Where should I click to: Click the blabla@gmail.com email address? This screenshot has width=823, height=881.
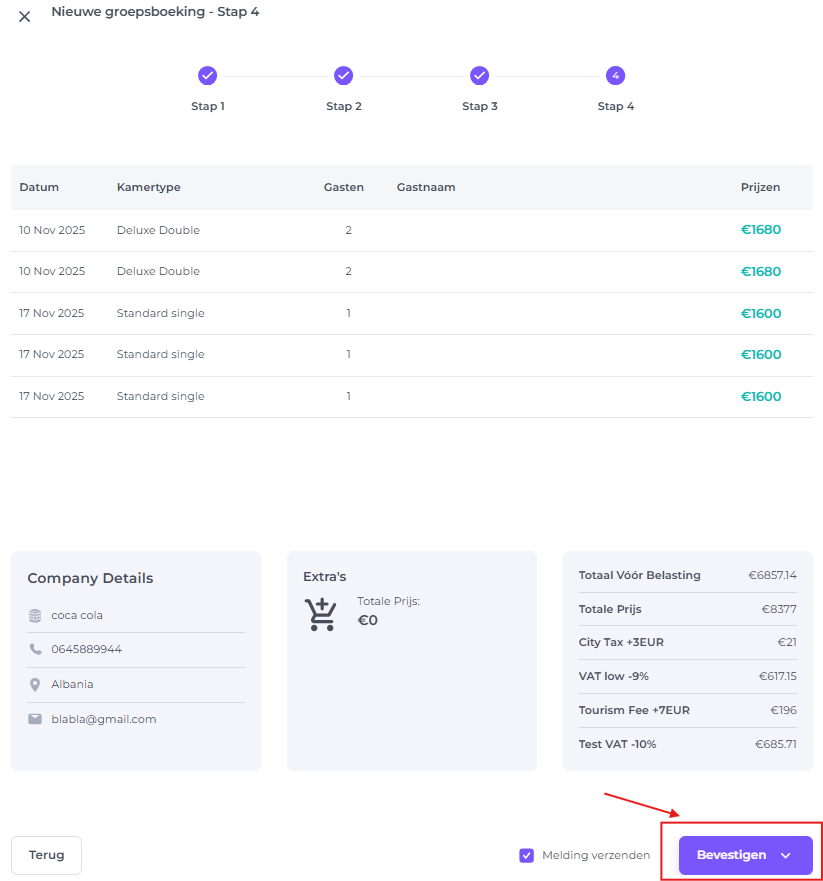[104, 719]
